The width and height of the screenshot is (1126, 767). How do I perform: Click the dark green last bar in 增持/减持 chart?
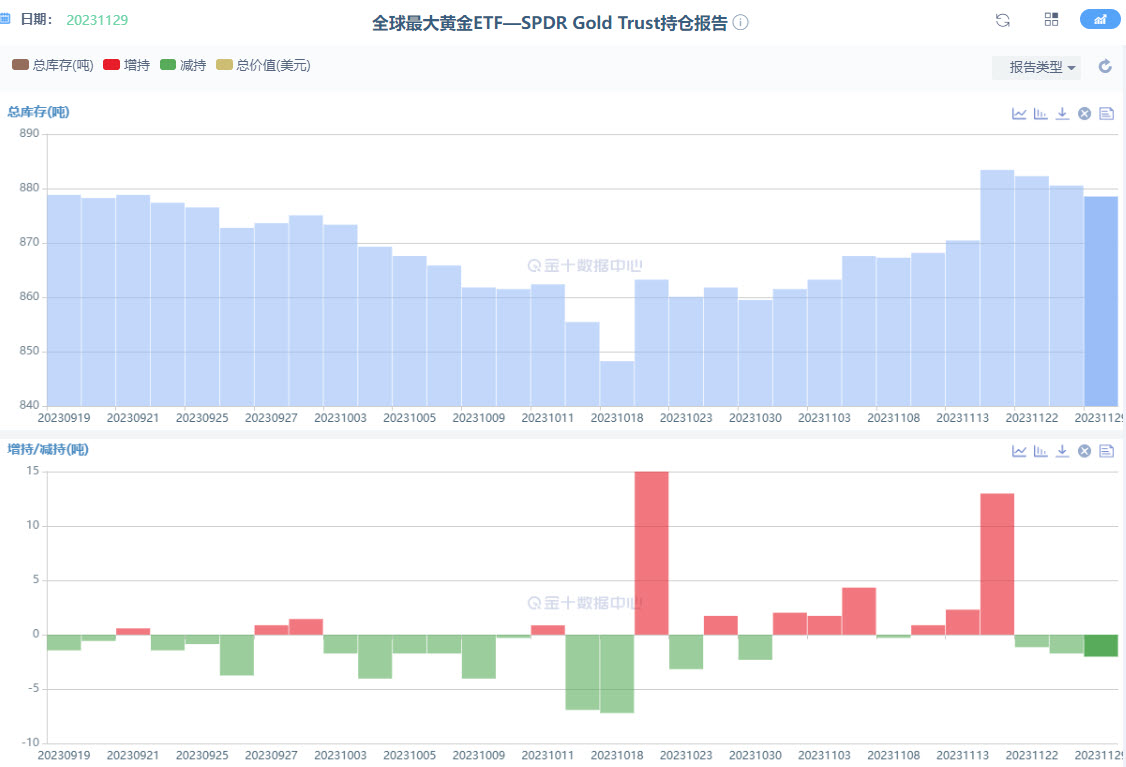(1101, 646)
